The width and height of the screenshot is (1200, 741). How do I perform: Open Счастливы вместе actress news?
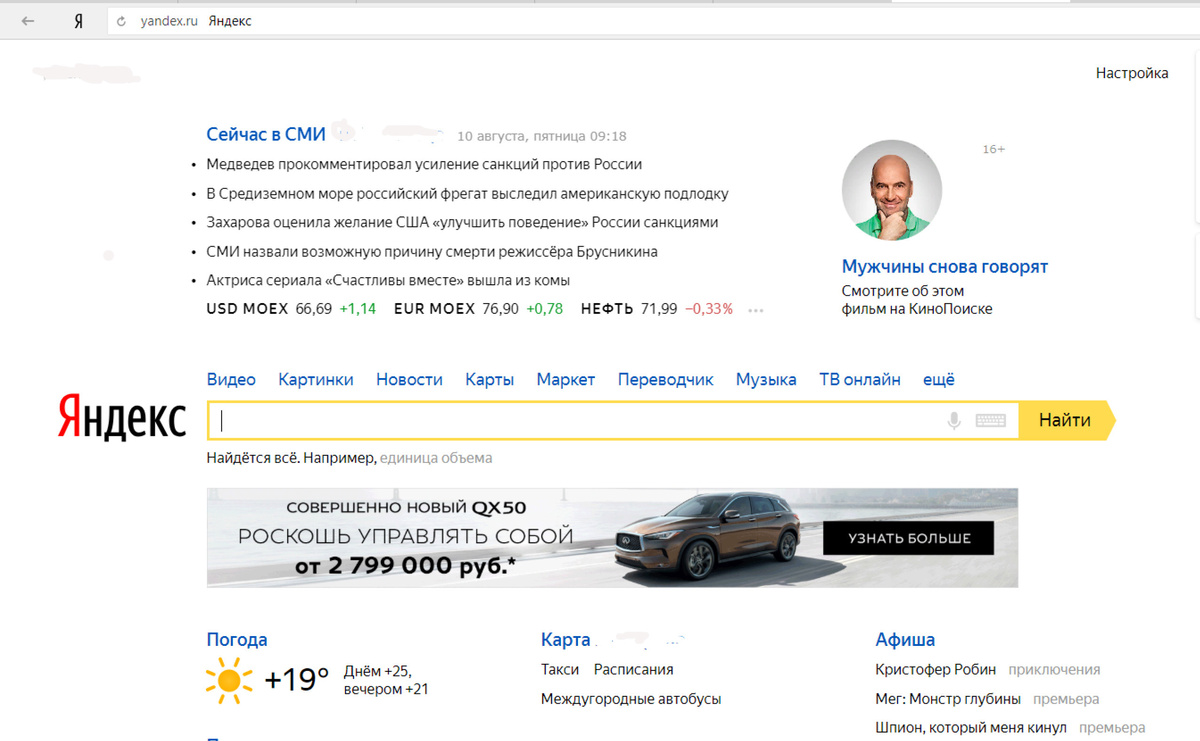click(x=388, y=280)
